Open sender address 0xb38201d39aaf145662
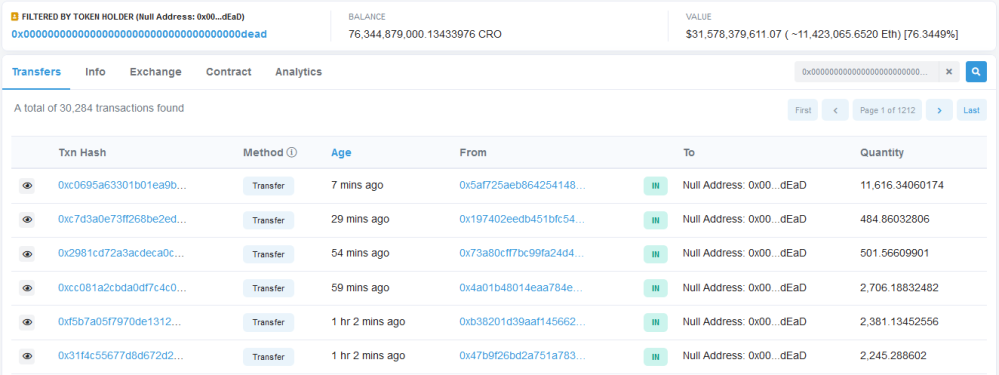Screen dimensions: 999x375 point(522,322)
